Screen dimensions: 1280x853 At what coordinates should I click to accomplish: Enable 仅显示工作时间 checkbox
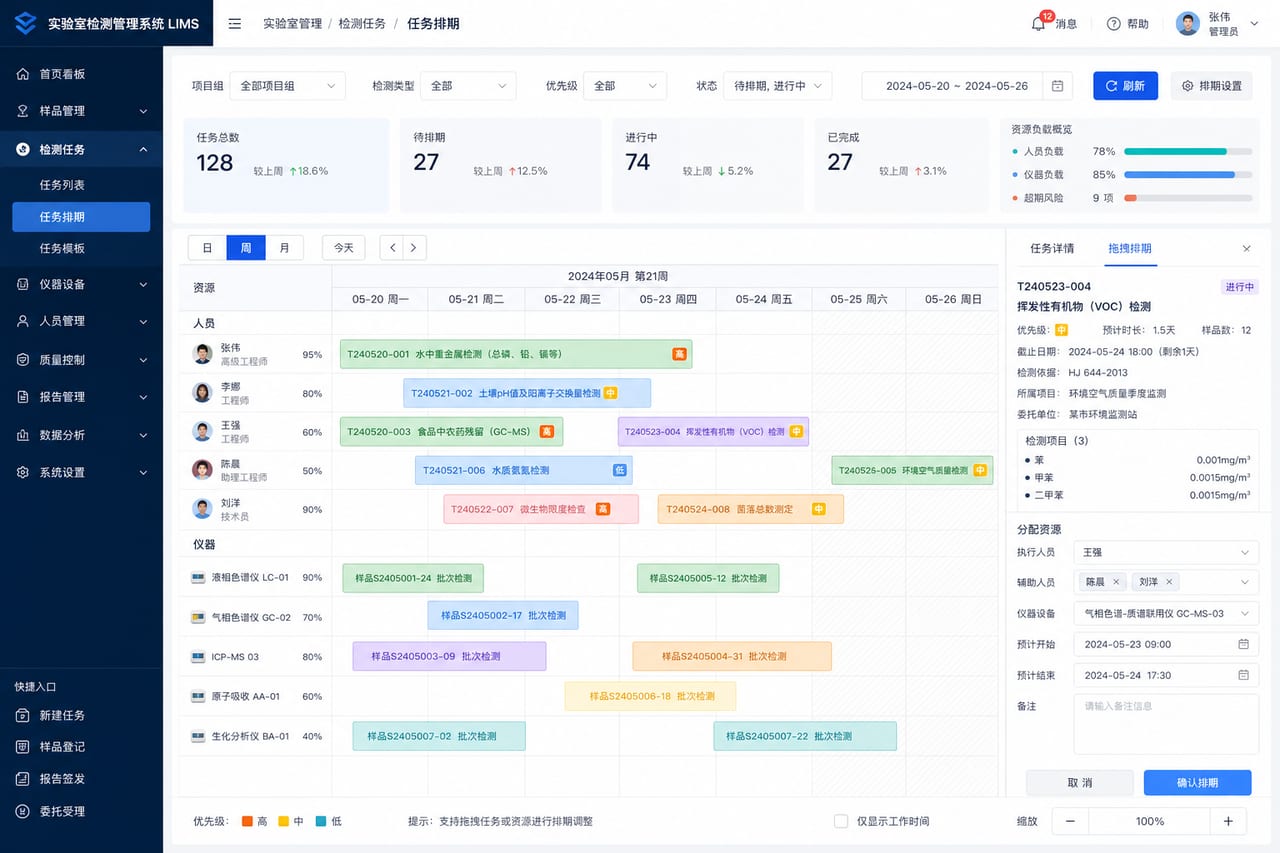pyautogui.click(x=841, y=821)
